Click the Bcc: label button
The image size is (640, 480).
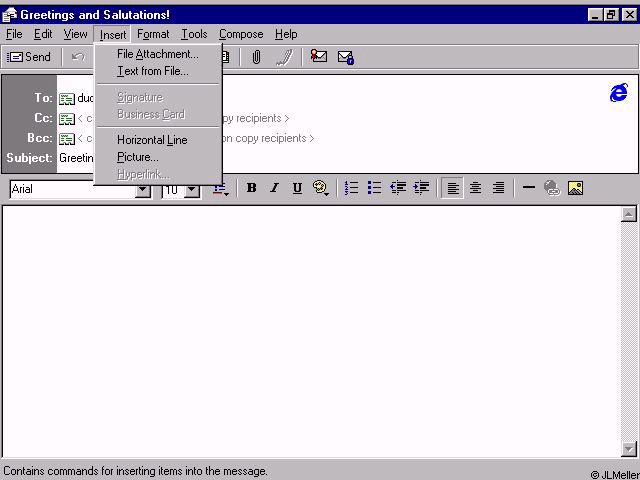pos(40,138)
